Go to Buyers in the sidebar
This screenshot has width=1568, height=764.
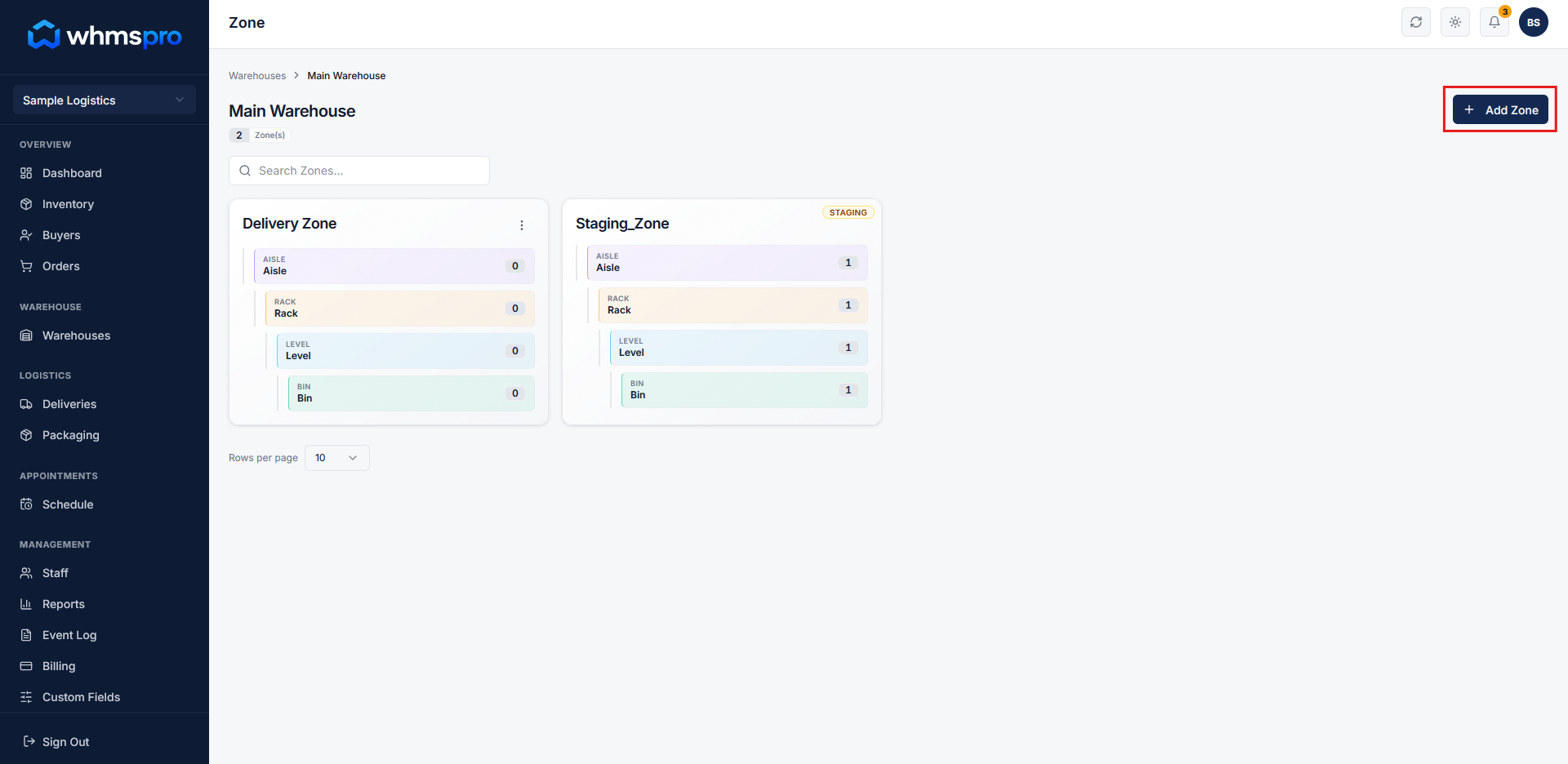click(x=61, y=235)
